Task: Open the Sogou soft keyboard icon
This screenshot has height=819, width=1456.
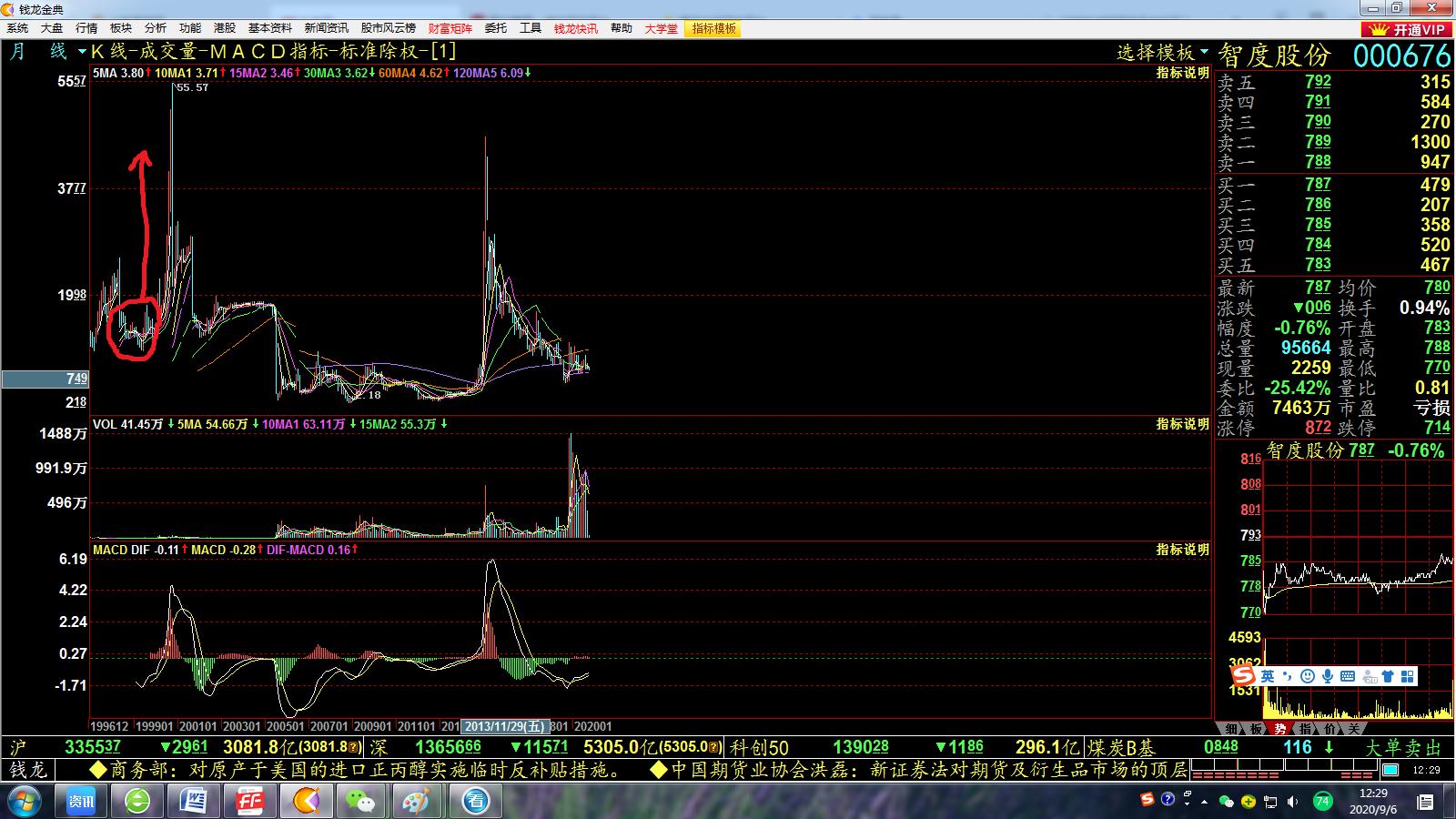Action: (x=1348, y=676)
